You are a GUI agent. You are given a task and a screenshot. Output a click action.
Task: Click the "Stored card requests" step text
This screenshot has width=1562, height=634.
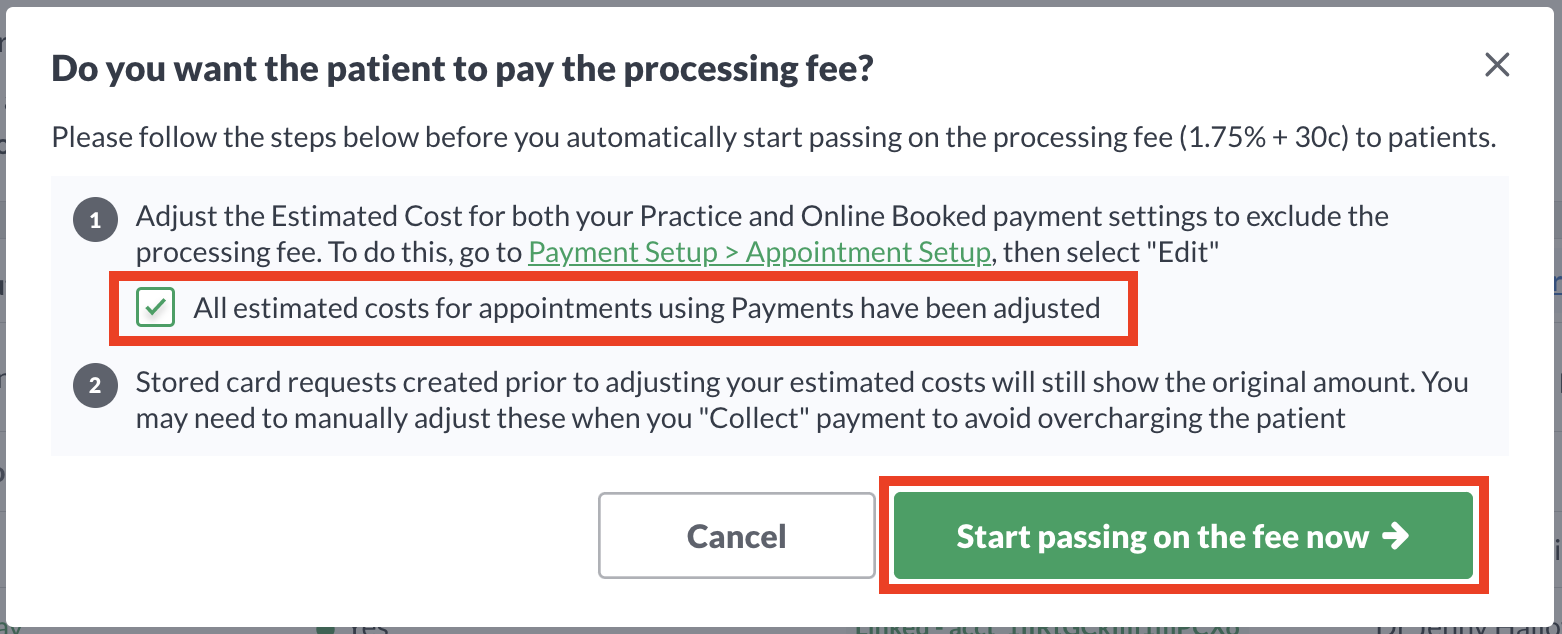coord(802,400)
